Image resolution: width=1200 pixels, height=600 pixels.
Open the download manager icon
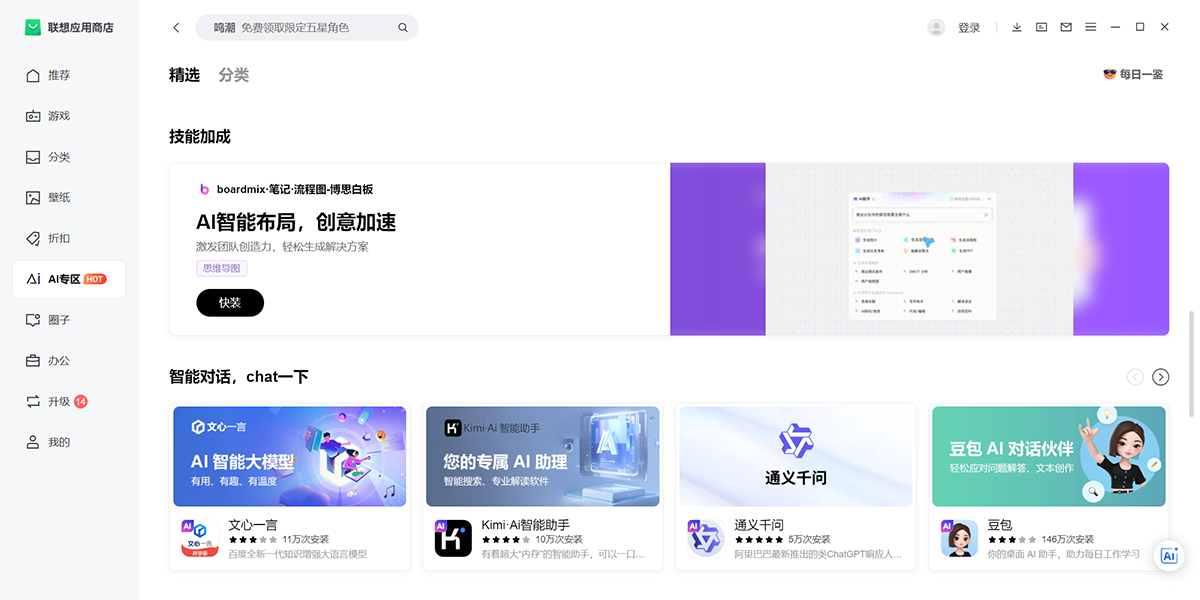[1016, 27]
